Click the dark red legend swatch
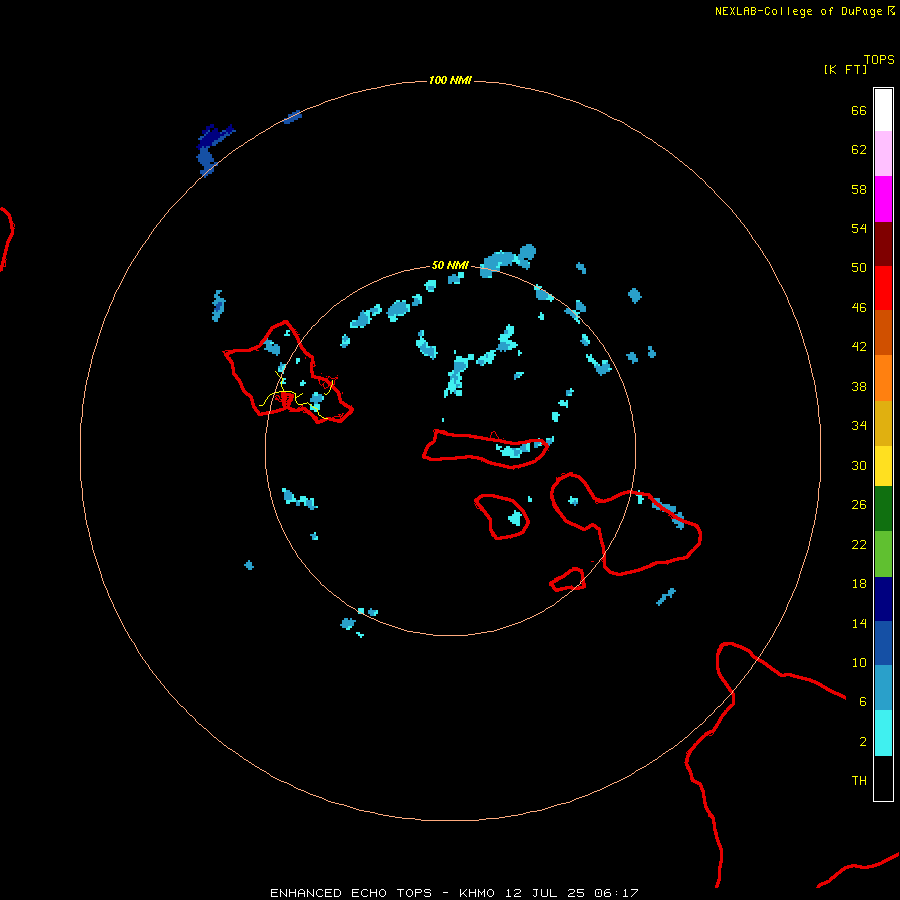 pyautogui.click(x=883, y=244)
